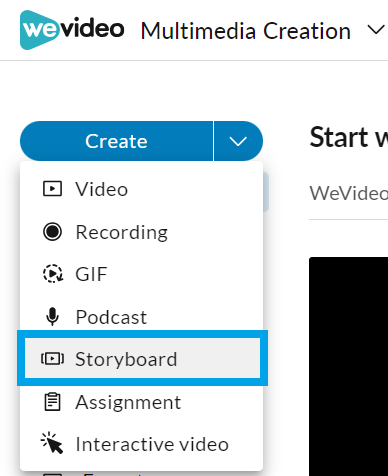Select Assignment in the Create menu
388x476 pixels.
pyautogui.click(x=141, y=402)
